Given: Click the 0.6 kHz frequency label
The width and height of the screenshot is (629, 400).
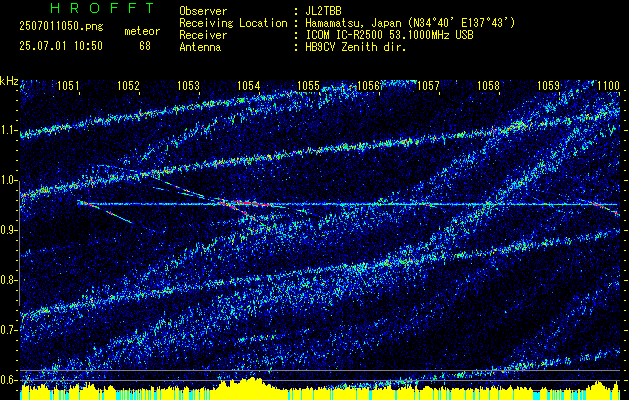Looking at the screenshot, I should [9, 380].
